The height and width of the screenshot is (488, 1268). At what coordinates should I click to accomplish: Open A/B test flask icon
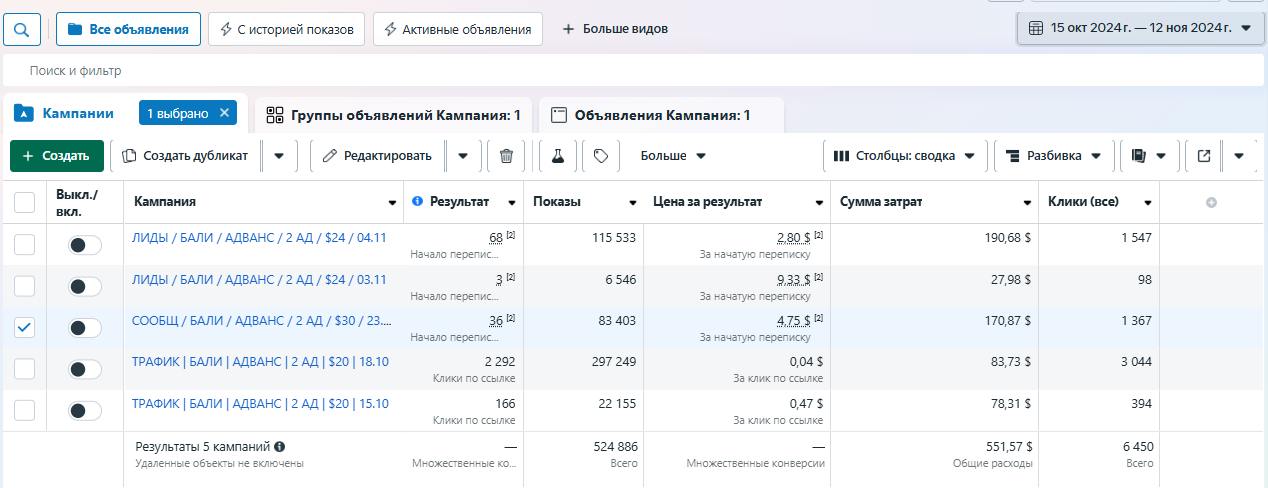tap(558, 156)
